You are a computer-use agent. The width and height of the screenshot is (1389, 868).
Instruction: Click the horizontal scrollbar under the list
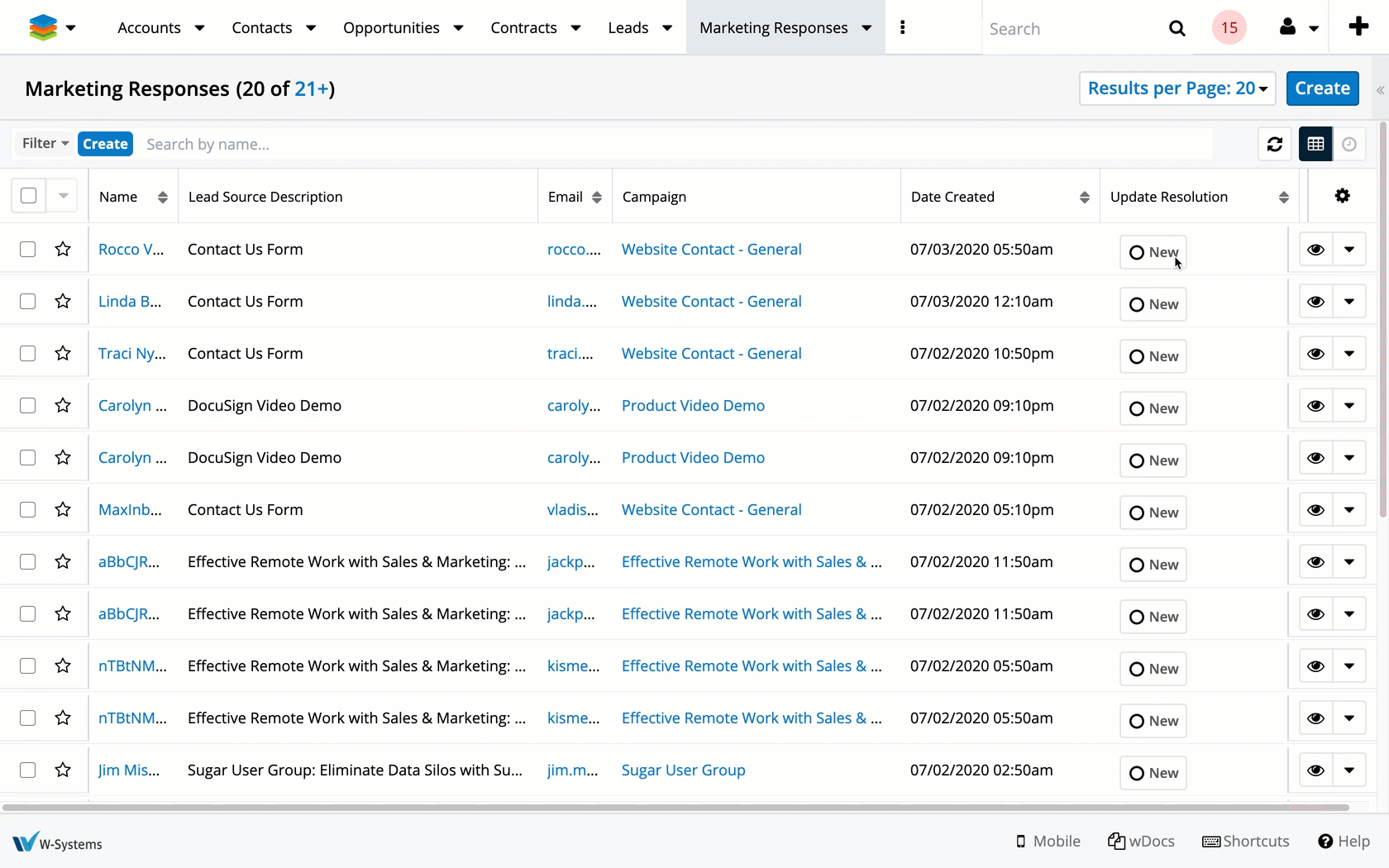(x=675, y=807)
